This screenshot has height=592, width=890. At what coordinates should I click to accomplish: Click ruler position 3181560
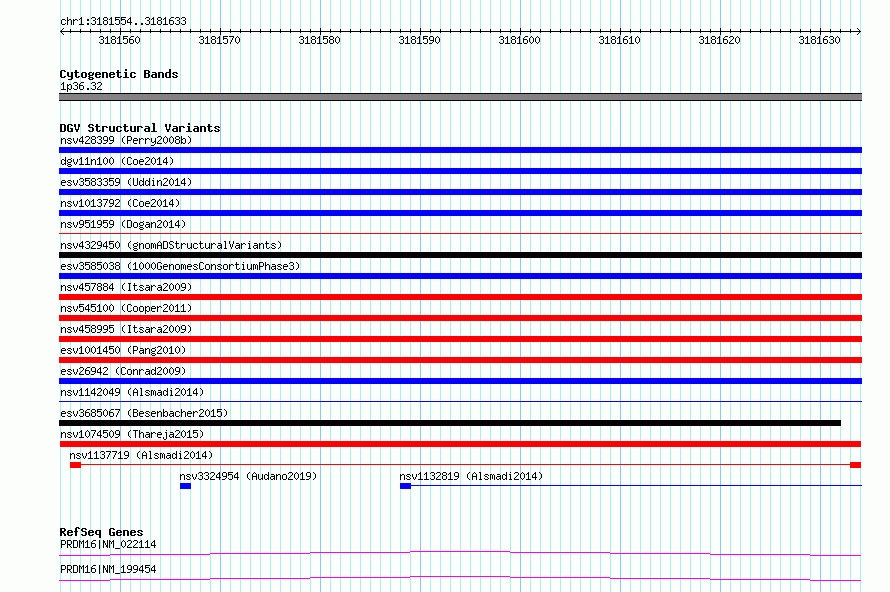[x=120, y=40]
